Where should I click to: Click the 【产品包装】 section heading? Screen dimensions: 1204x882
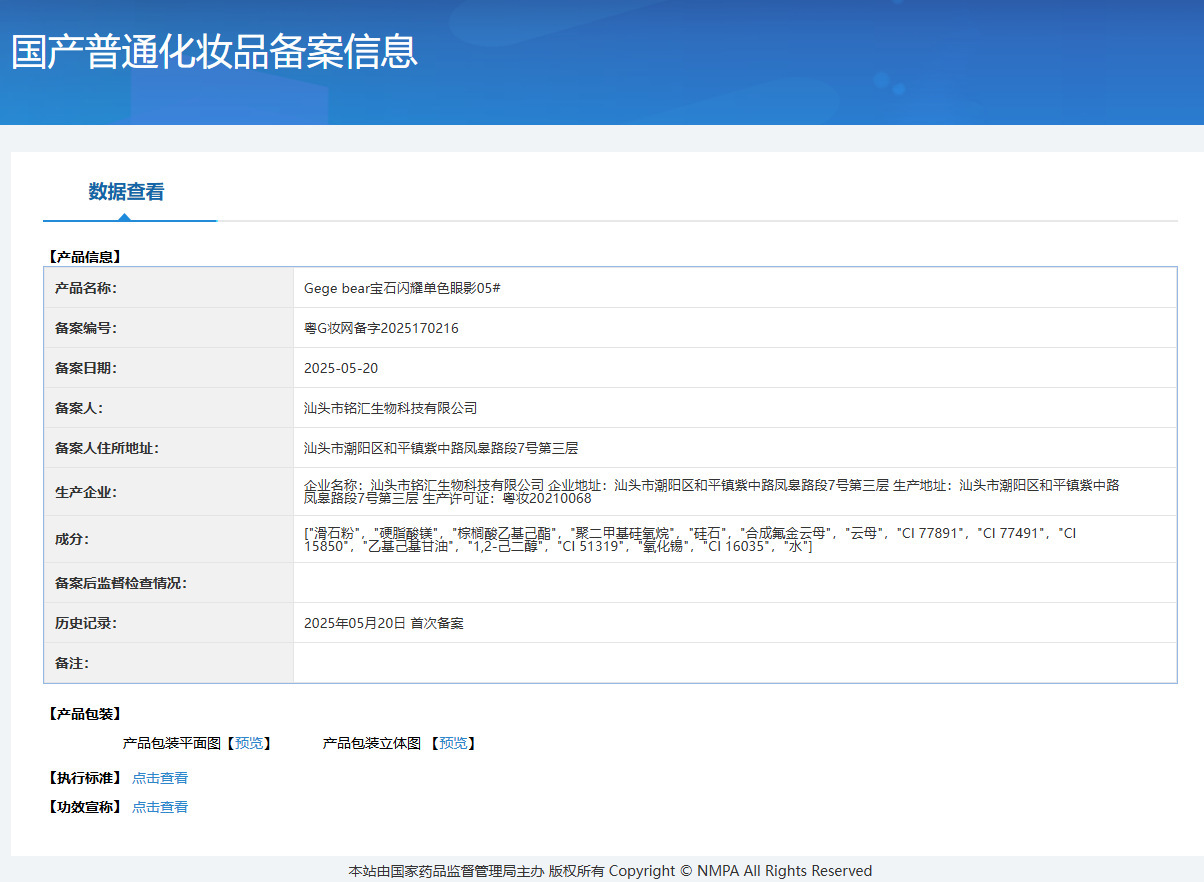coord(84,714)
